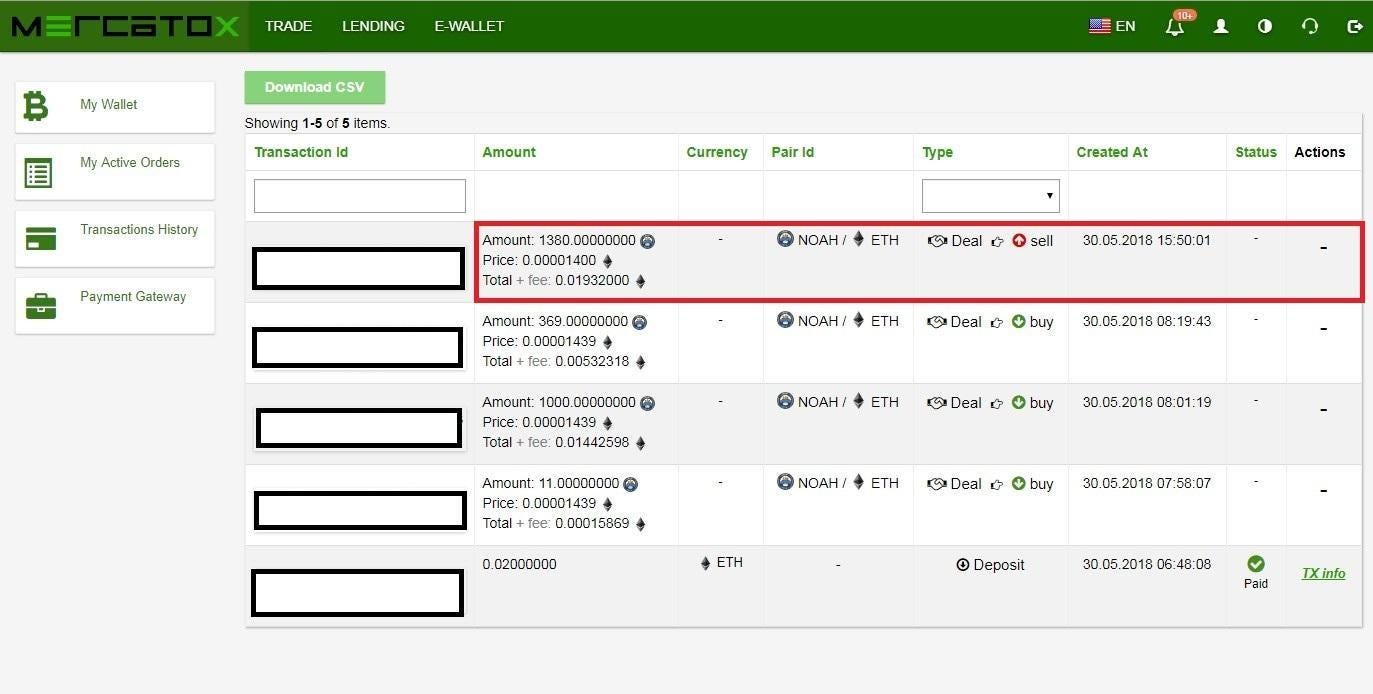Open the E-WALLET menu

469,26
